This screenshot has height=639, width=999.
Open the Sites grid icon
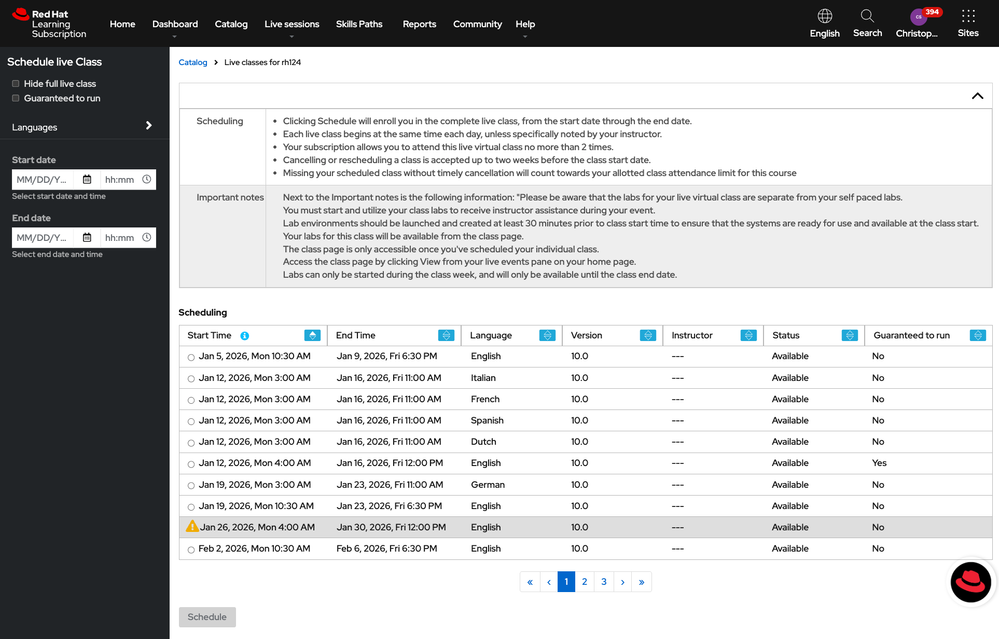(967, 17)
